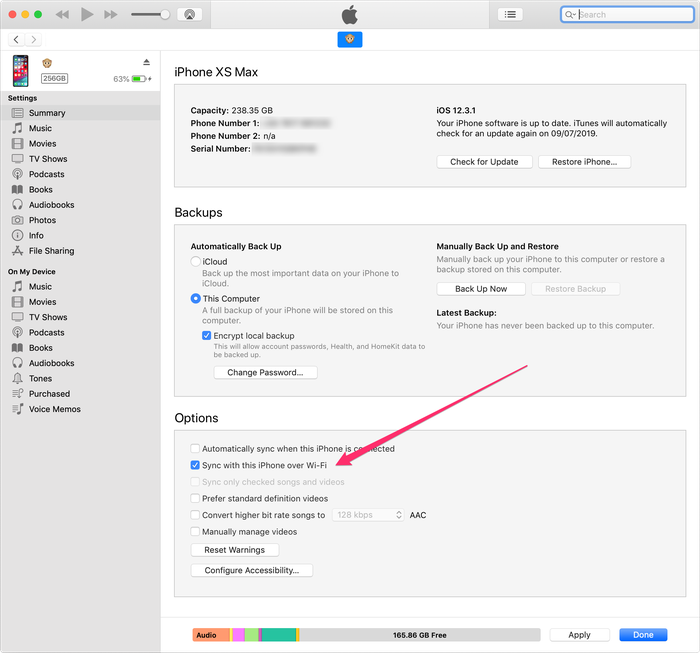
Task: Click Check for Update button
Action: [x=484, y=162]
